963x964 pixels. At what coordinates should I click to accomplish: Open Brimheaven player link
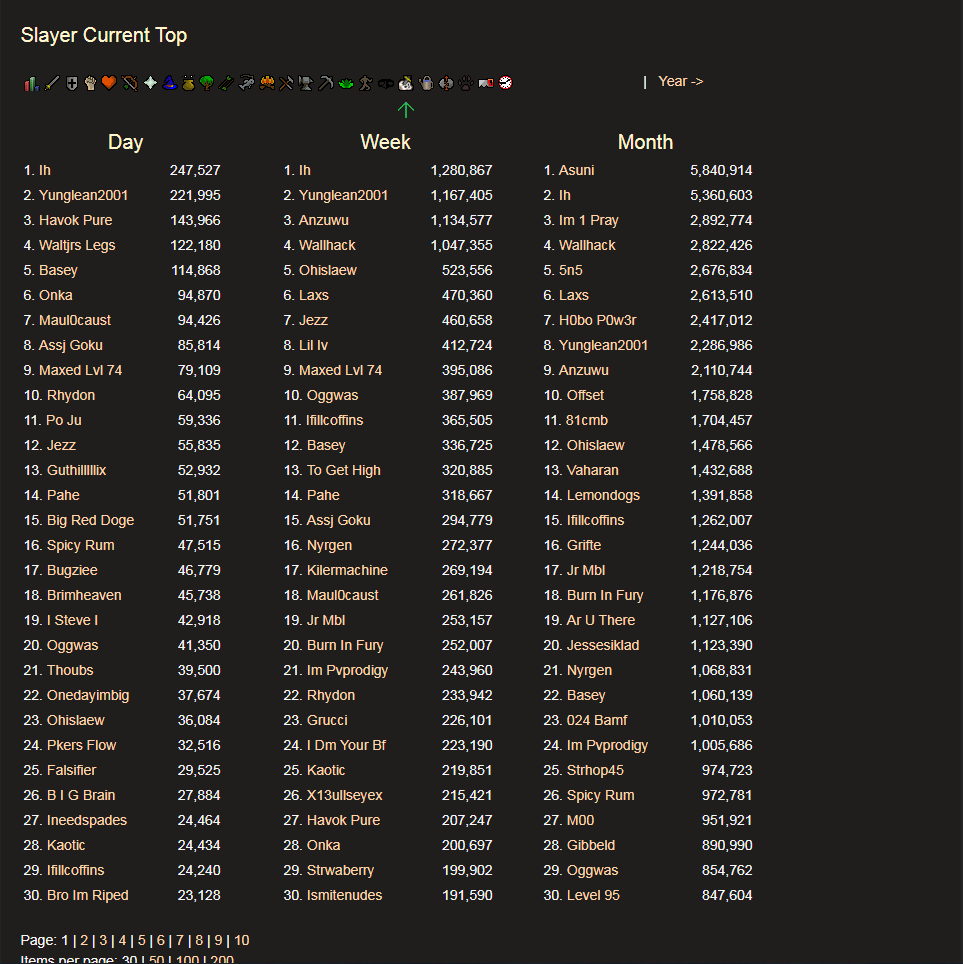pos(84,595)
